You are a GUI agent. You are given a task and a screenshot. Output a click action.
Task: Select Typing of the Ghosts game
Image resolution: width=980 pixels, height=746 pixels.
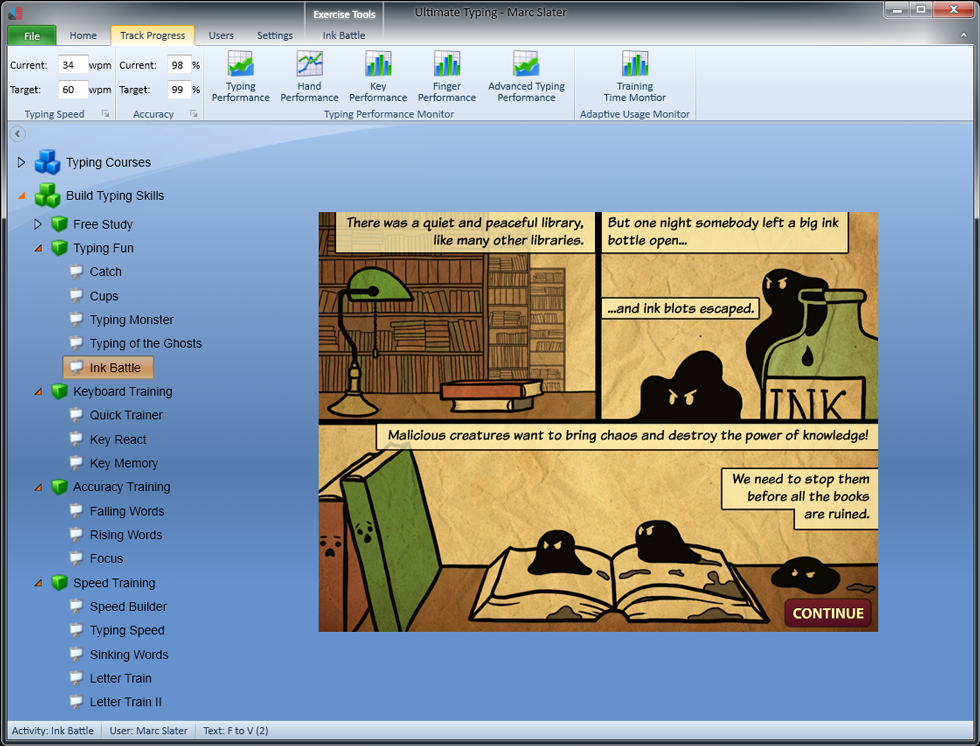tap(145, 343)
